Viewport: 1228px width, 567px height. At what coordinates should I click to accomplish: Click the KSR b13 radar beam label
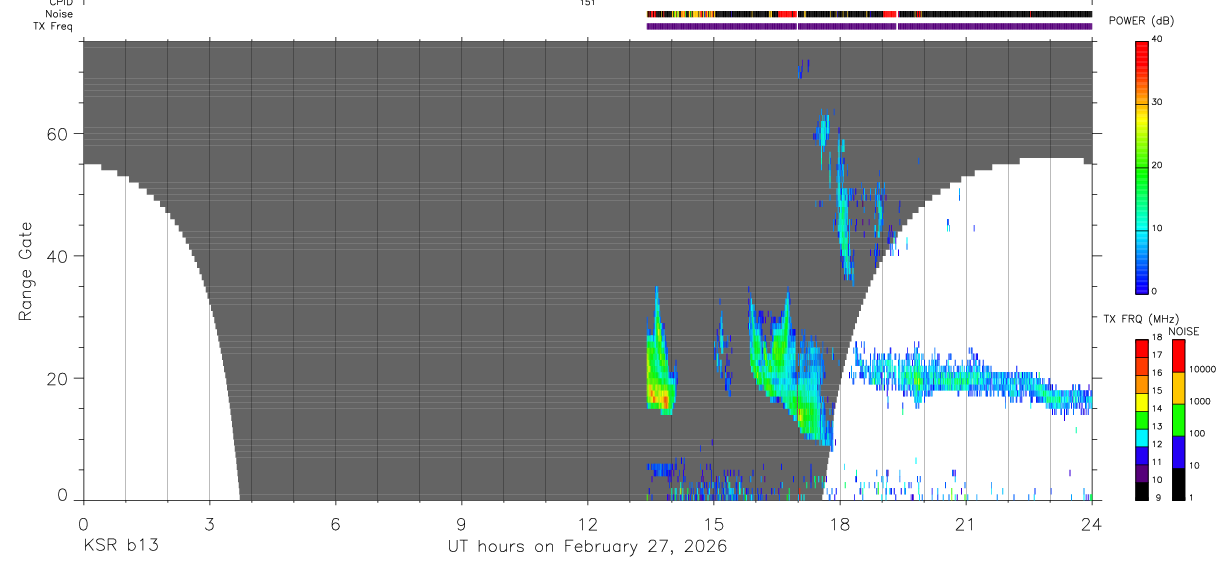[x=121, y=547]
